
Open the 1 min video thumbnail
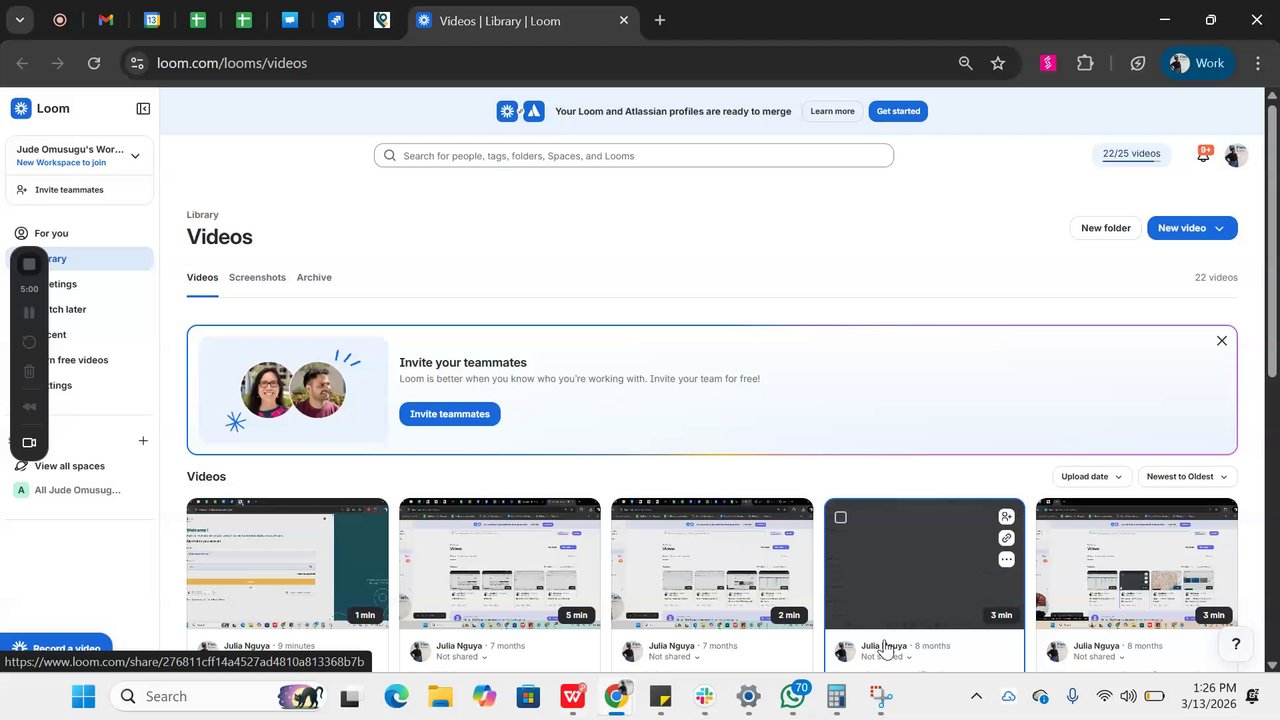tap(287, 563)
